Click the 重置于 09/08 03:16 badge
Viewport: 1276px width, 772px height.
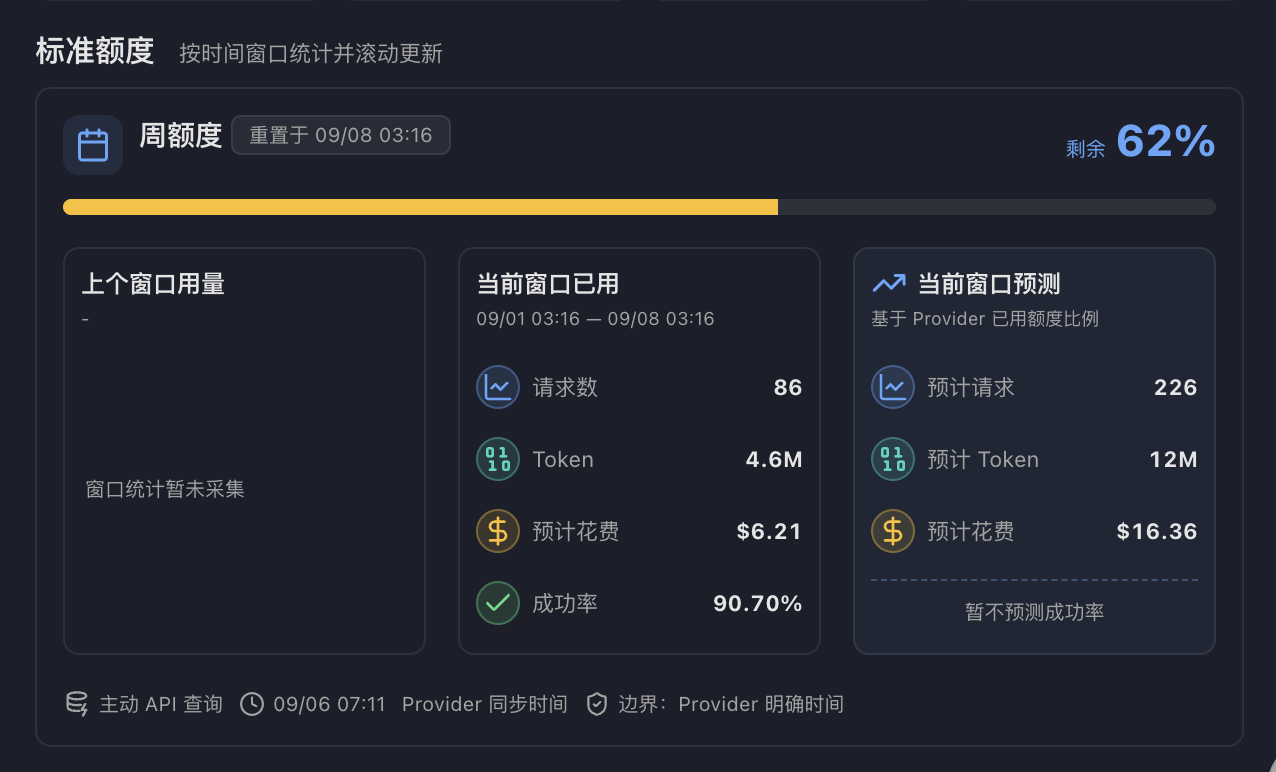(341, 135)
